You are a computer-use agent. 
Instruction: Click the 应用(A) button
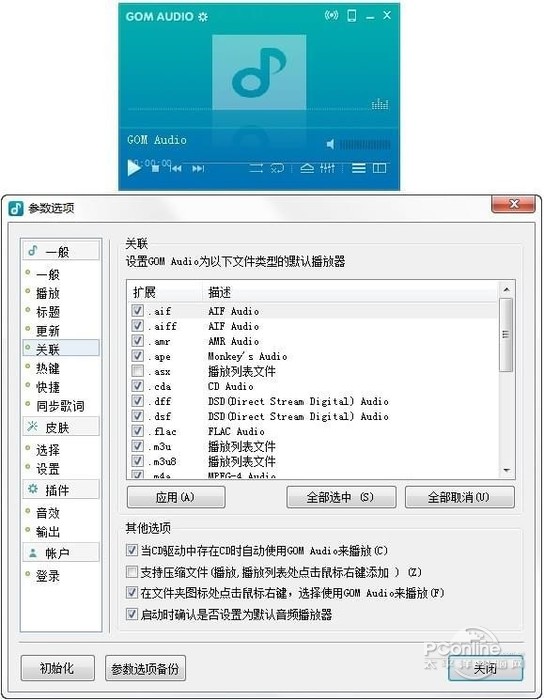(176, 497)
